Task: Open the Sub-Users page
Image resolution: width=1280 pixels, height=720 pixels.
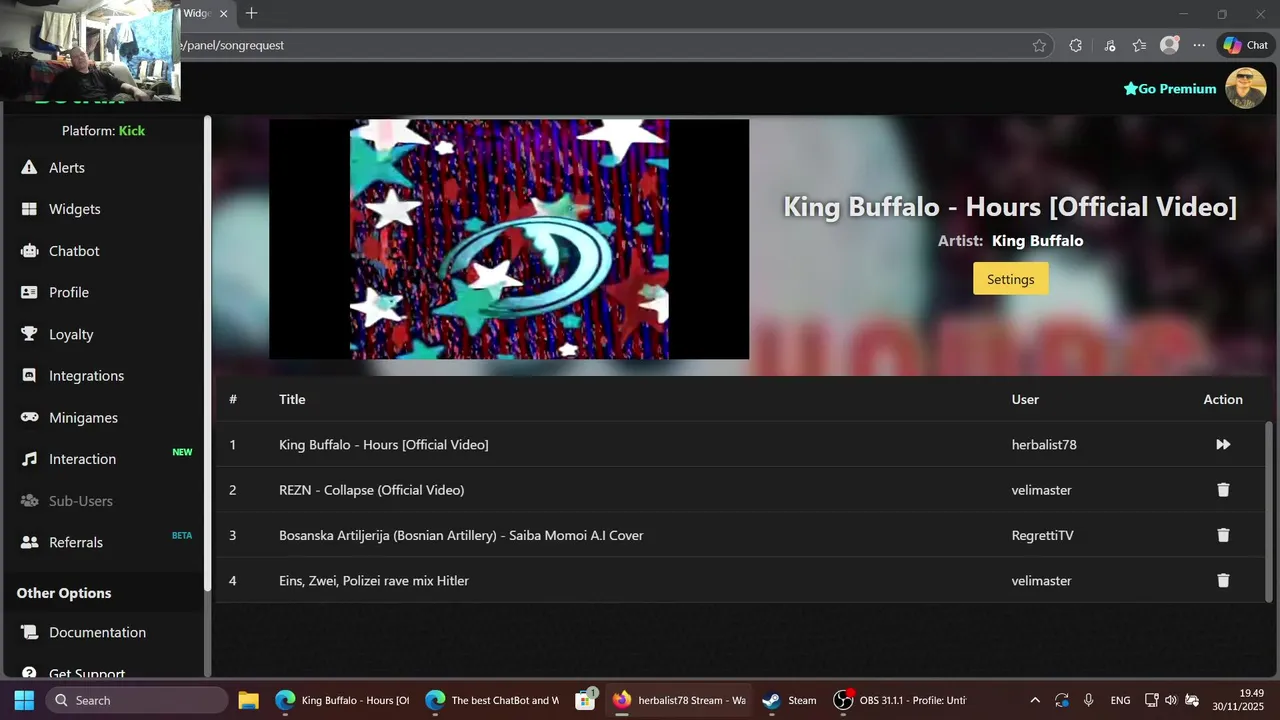Action: pyautogui.click(x=80, y=501)
